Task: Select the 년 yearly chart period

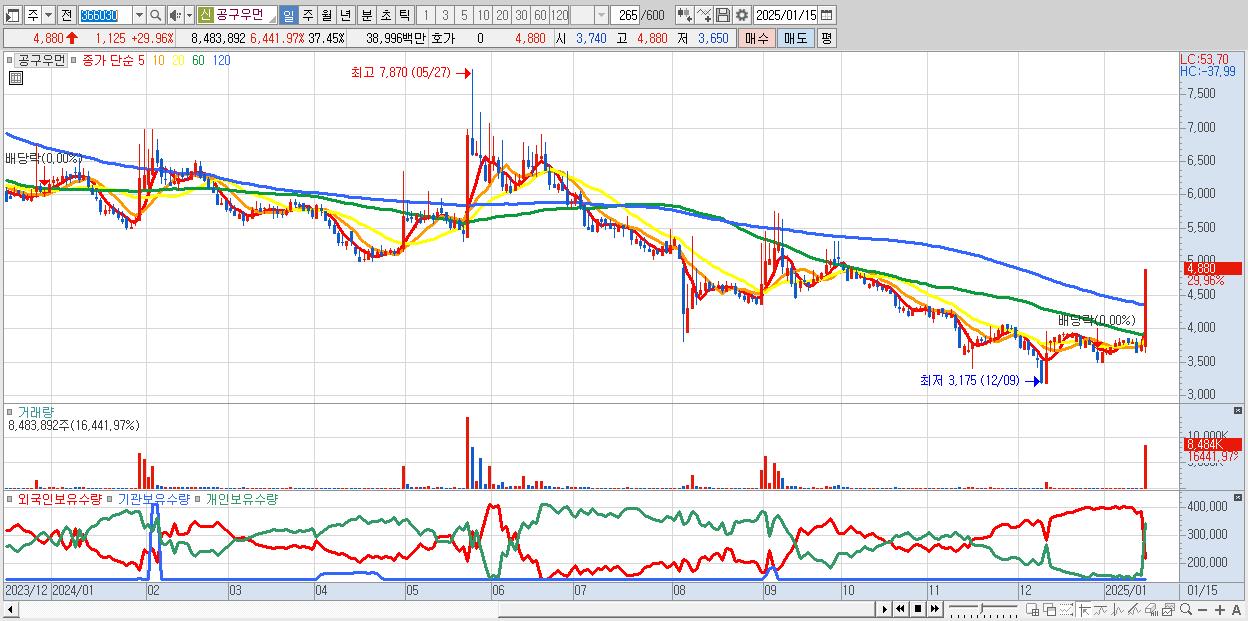Action: click(345, 15)
